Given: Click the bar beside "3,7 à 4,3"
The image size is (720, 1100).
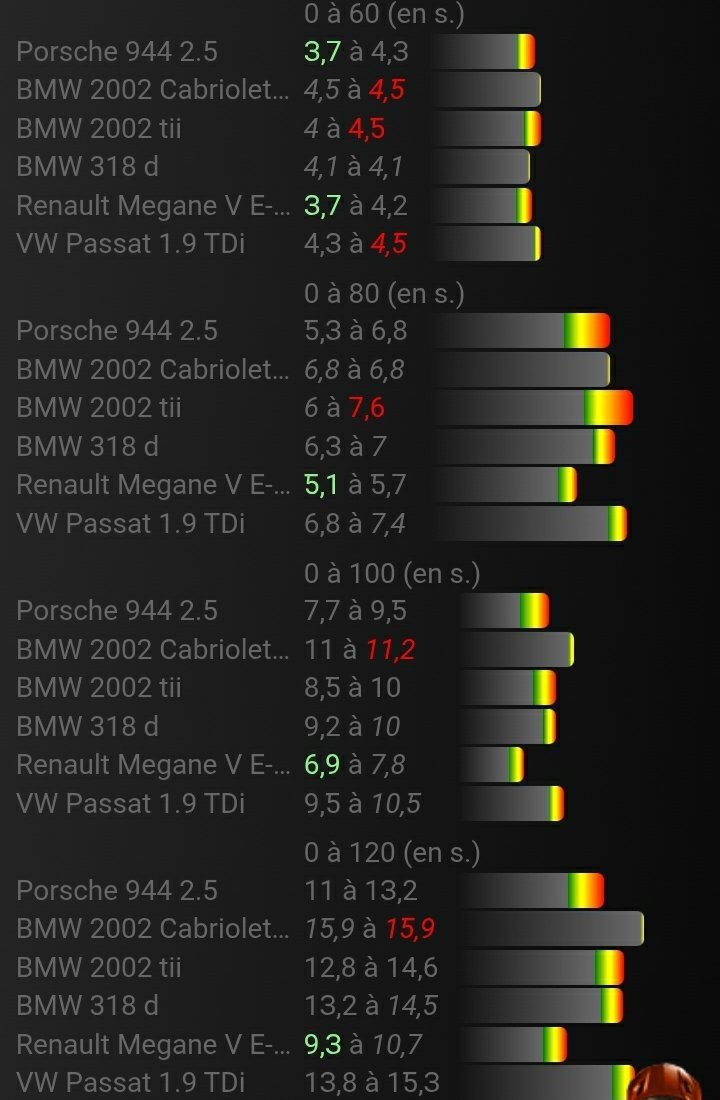Looking at the screenshot, I should (x=484, y=51).
